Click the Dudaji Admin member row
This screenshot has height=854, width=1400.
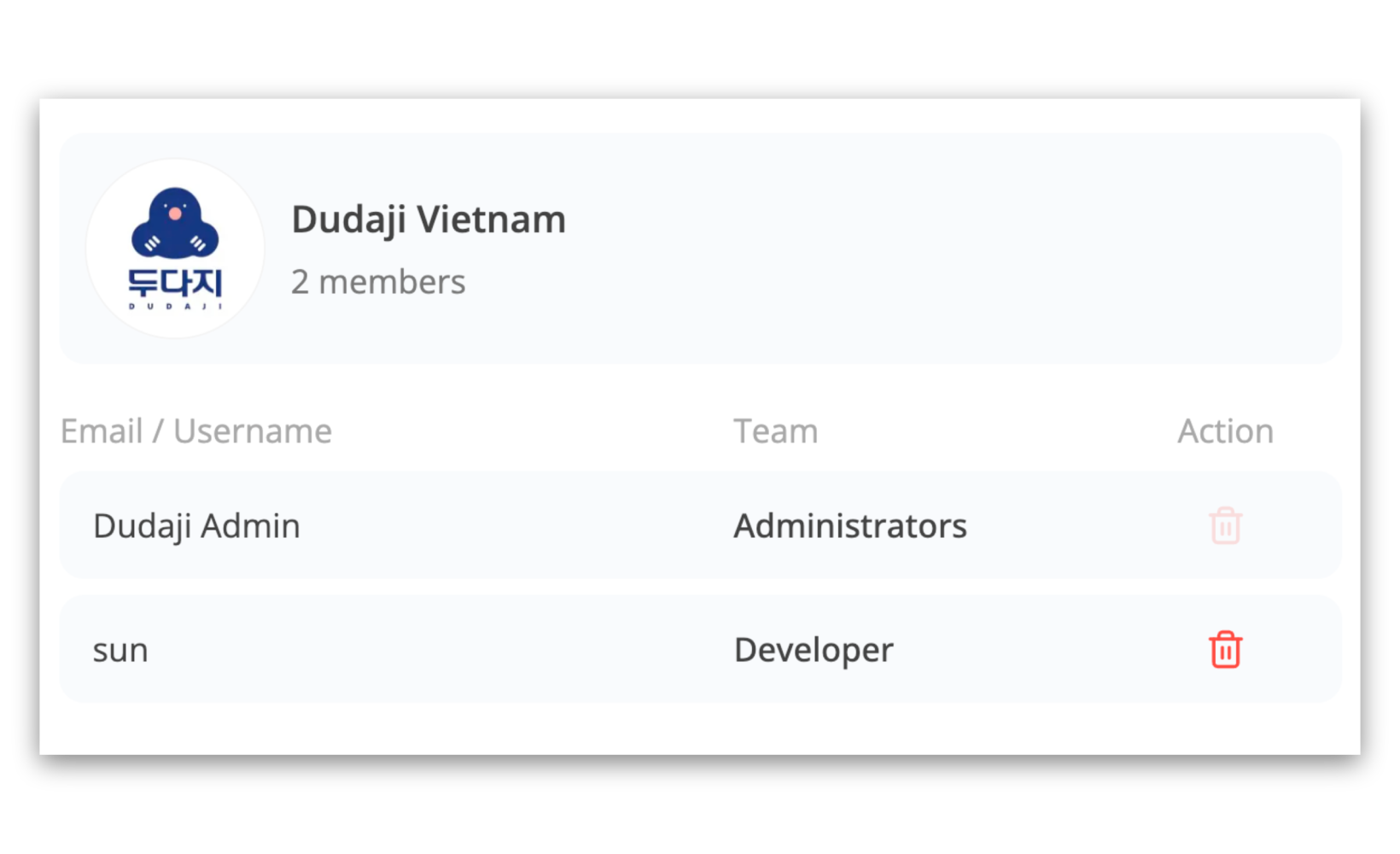pos(700,525)
